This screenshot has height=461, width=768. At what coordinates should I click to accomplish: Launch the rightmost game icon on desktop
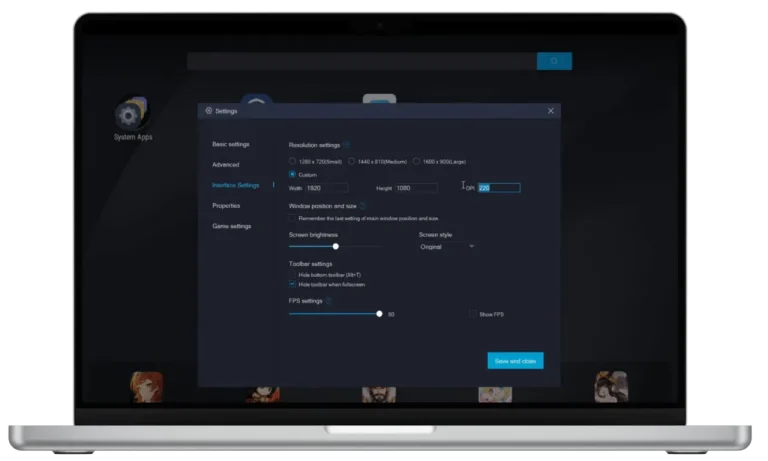(x=611, y=387)
